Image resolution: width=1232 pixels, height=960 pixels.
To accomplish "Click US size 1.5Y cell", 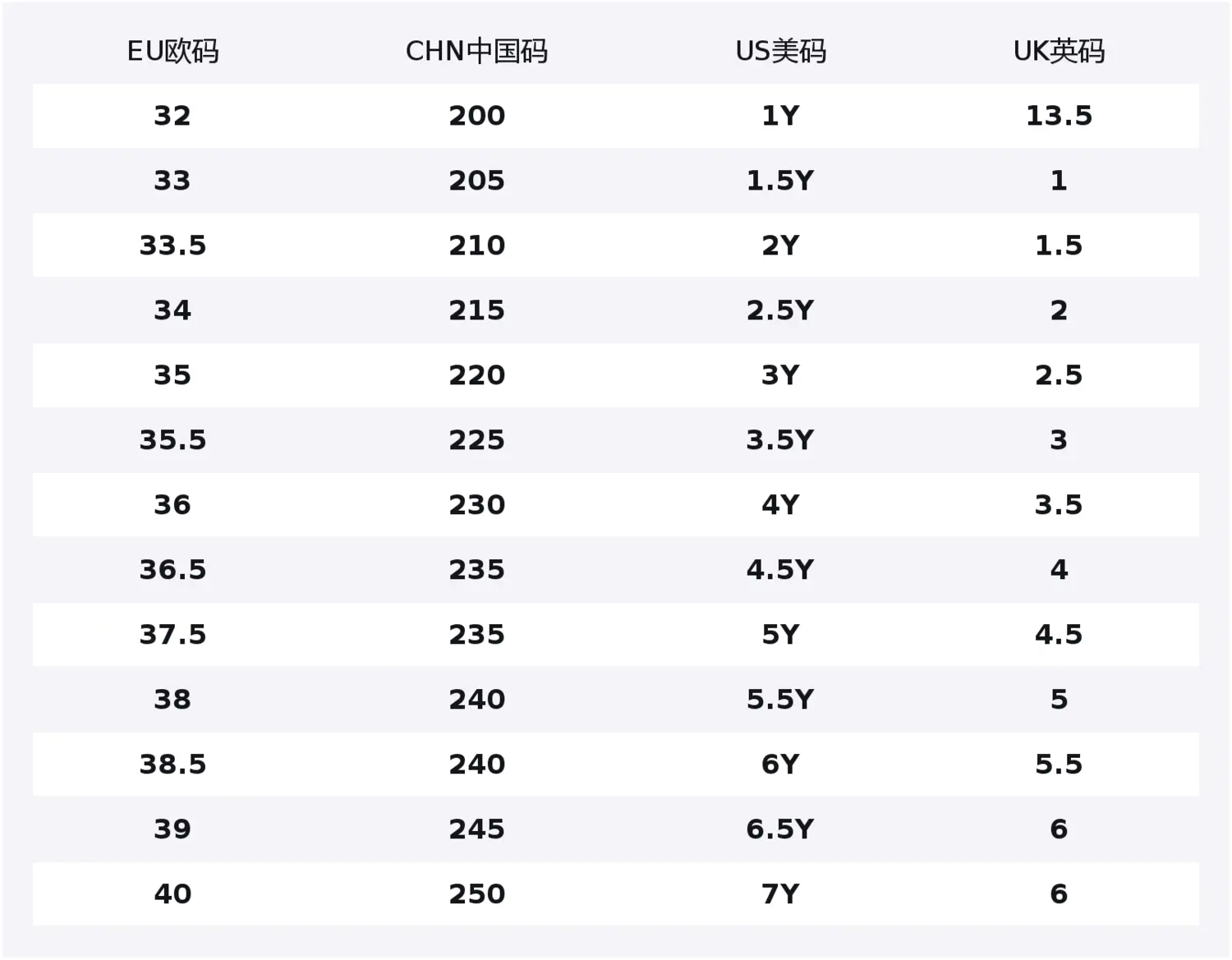I will pos(780,181).
